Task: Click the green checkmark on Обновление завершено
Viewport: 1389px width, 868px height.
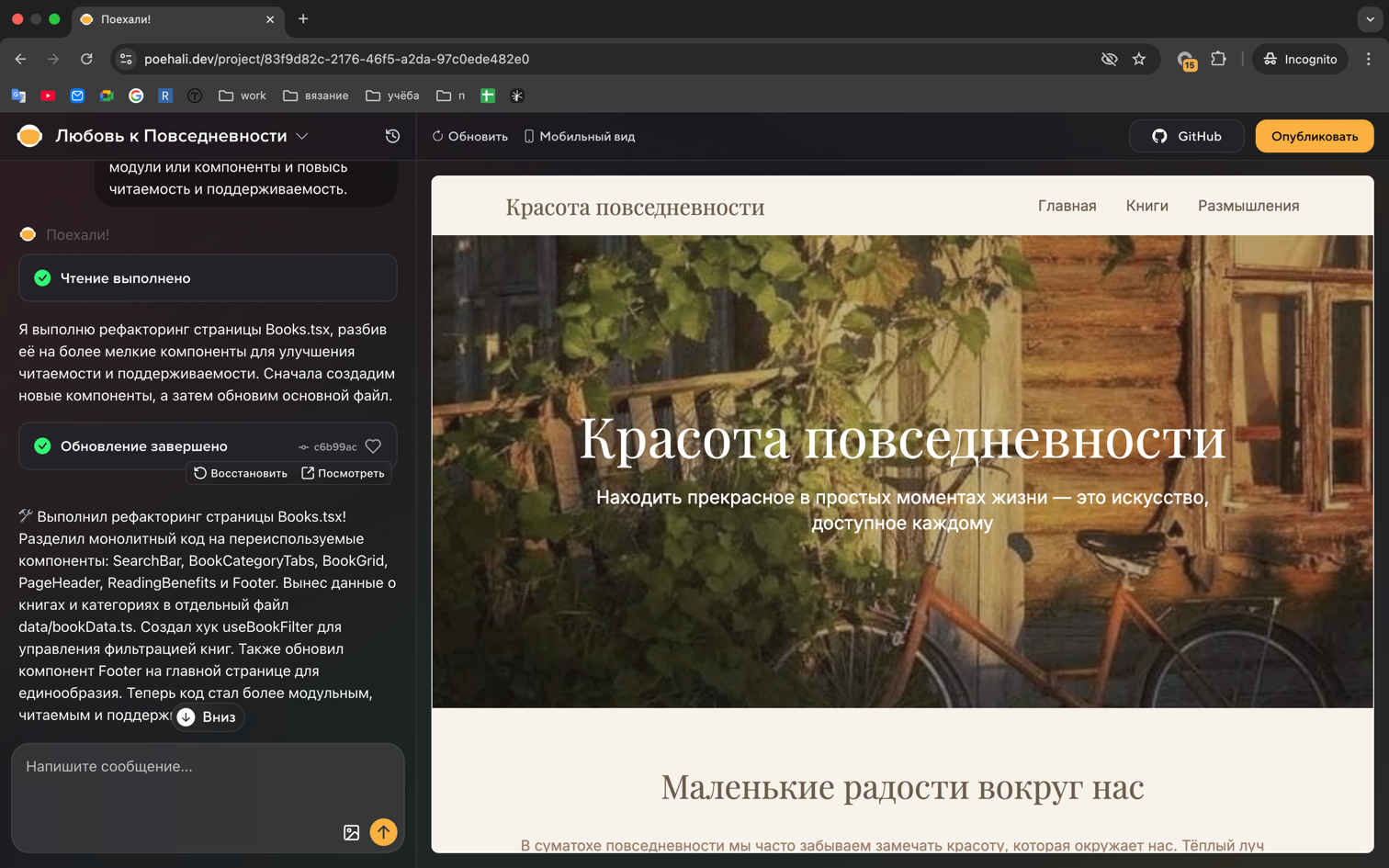Action: point(41,446)
